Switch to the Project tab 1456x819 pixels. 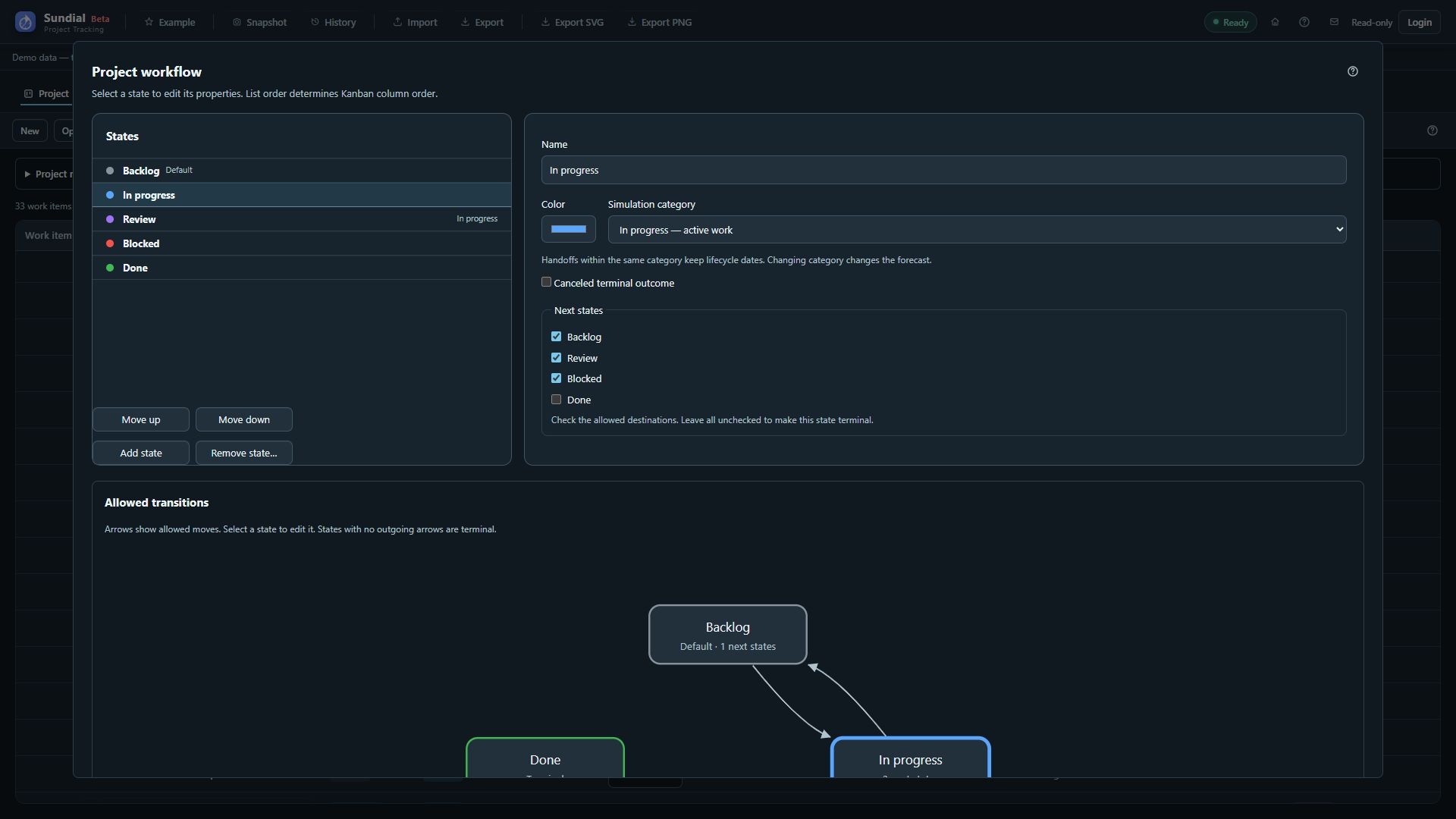(x=46, y=94)
